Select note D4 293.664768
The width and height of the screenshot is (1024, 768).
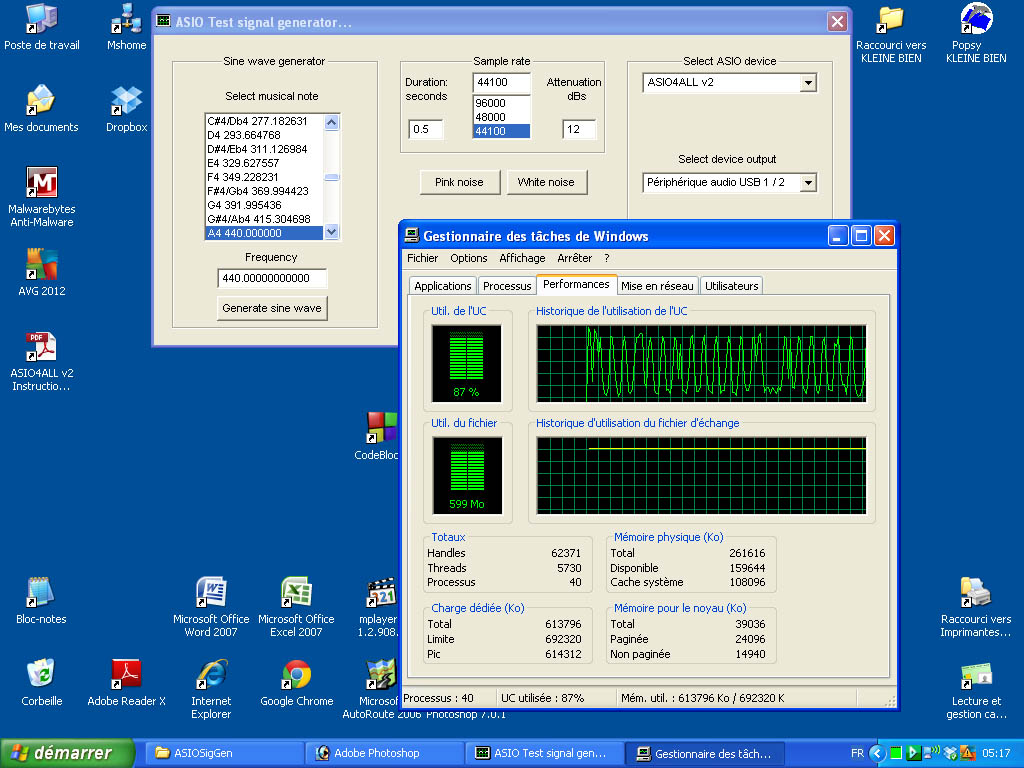(x=264, y=135)
